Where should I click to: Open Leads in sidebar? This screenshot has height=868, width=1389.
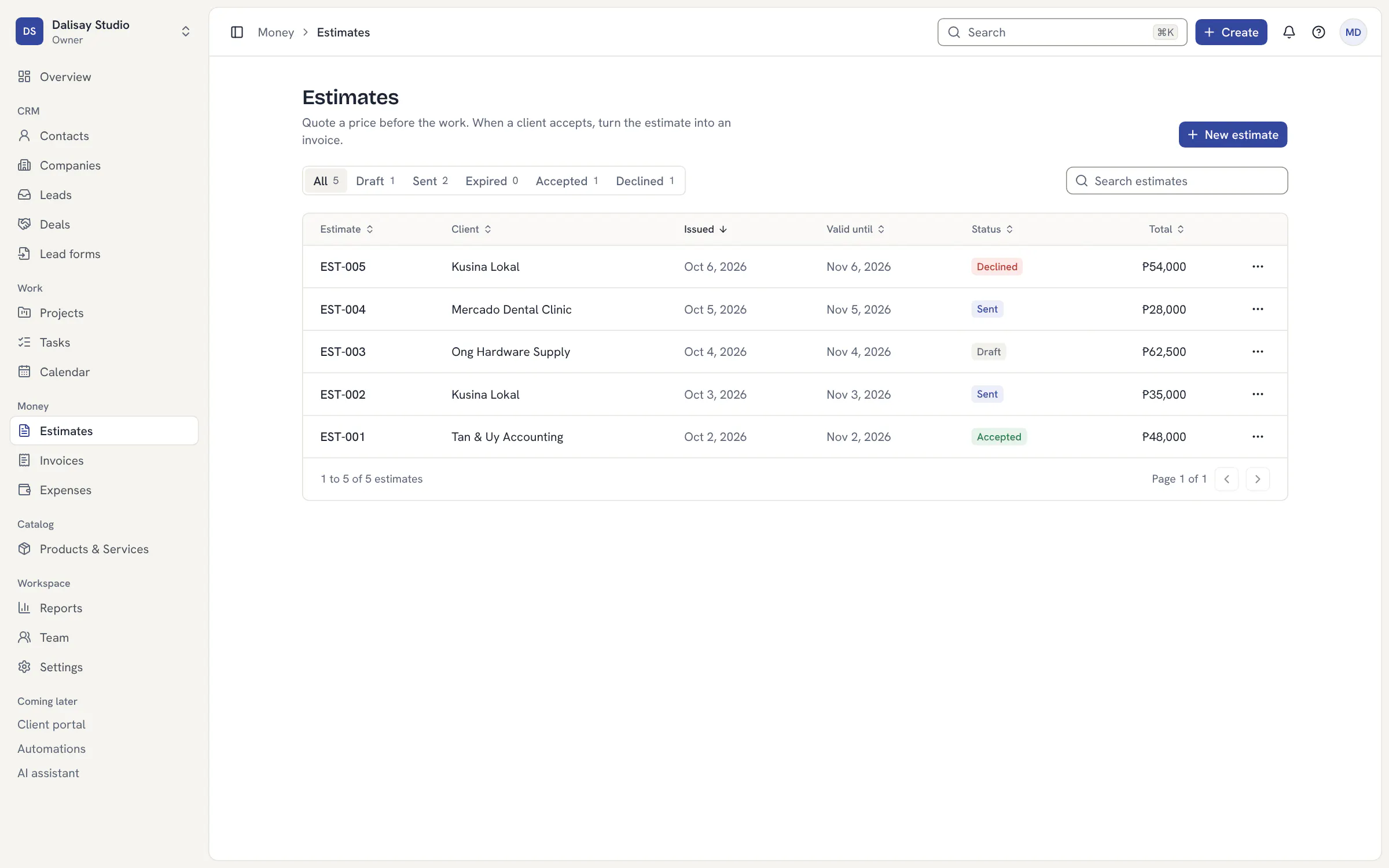coord(104,195)
